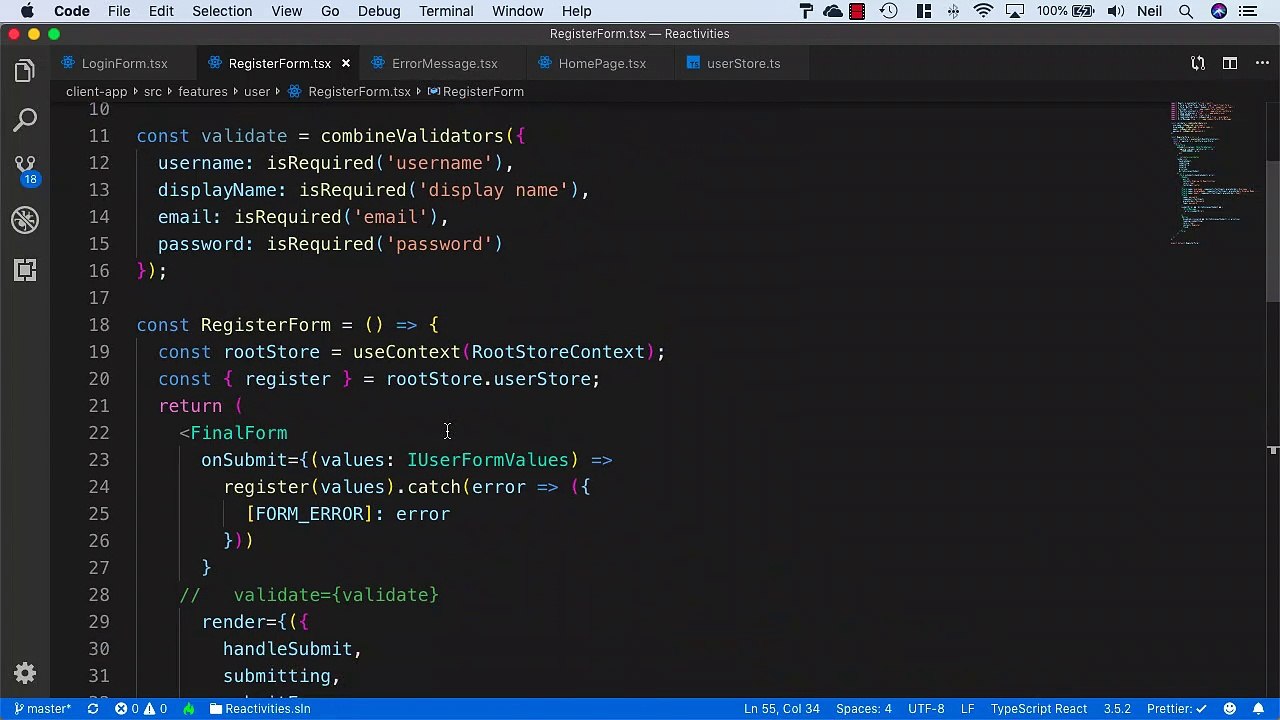The image size is (1280, 720).
Task: Close the RegisterForm.tsx tab
Action: click(x=346, y=63)
